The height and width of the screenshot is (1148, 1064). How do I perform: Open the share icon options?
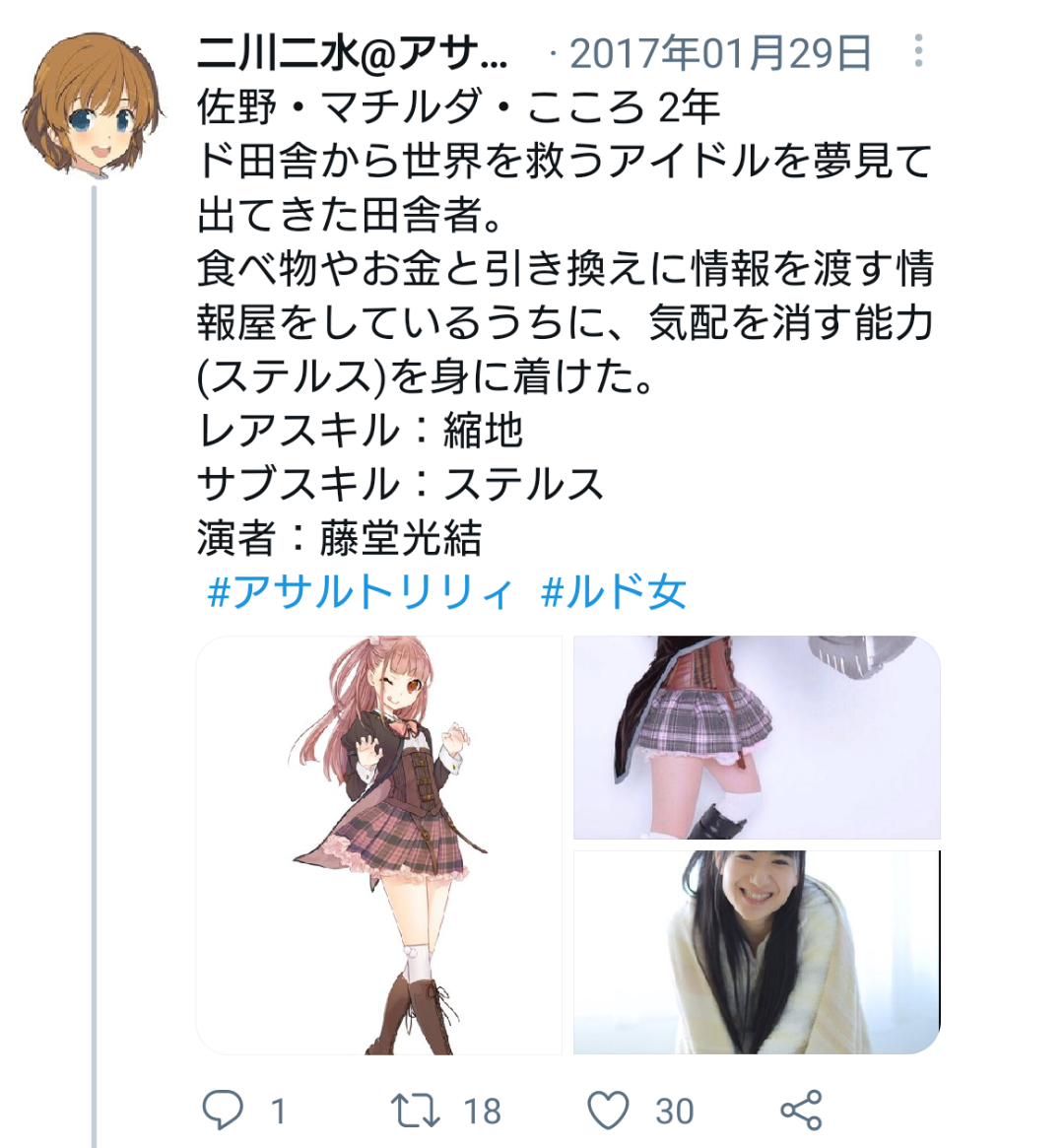[x=801, y=1110]
